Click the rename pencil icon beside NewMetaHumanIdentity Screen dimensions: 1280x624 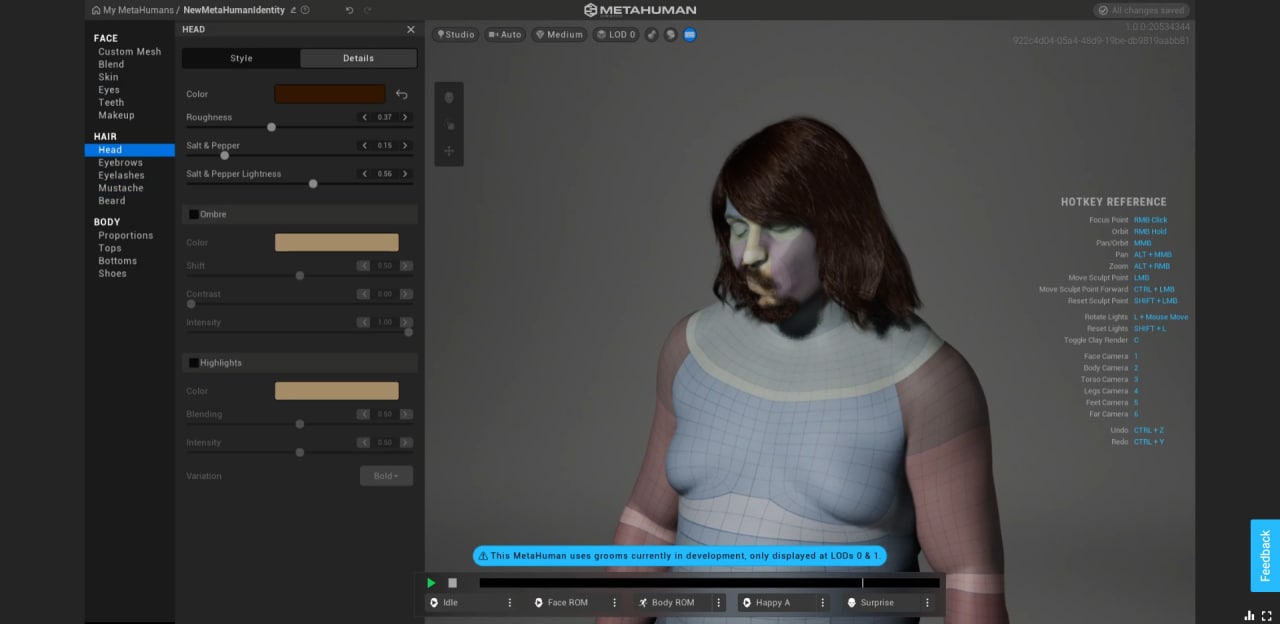pyautogui.click(x=293, y=10)
